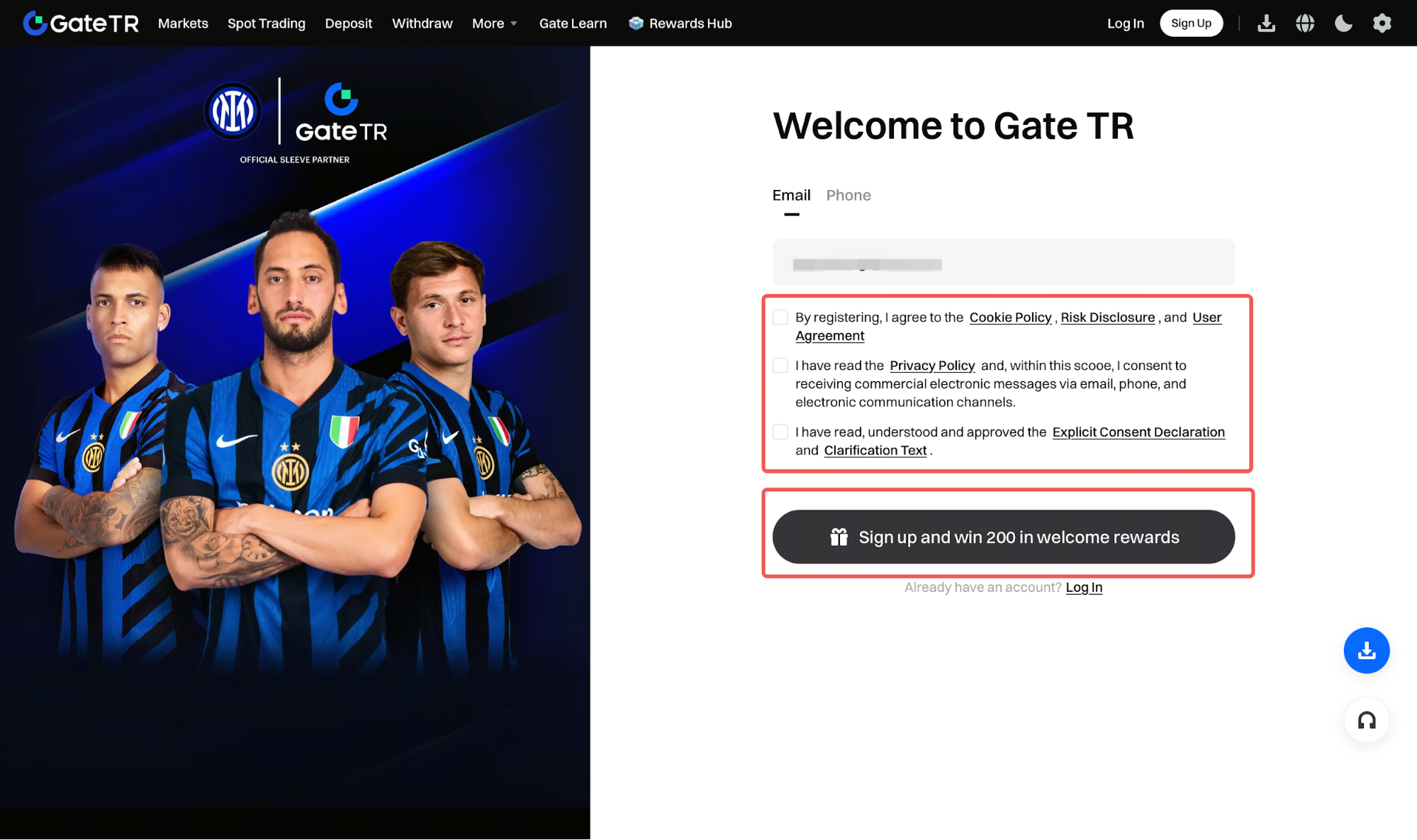The height and width of the screenshot is (840, 1417).
Task: Toggle dark mode moon icon
Action: (x=1343, y=23)
